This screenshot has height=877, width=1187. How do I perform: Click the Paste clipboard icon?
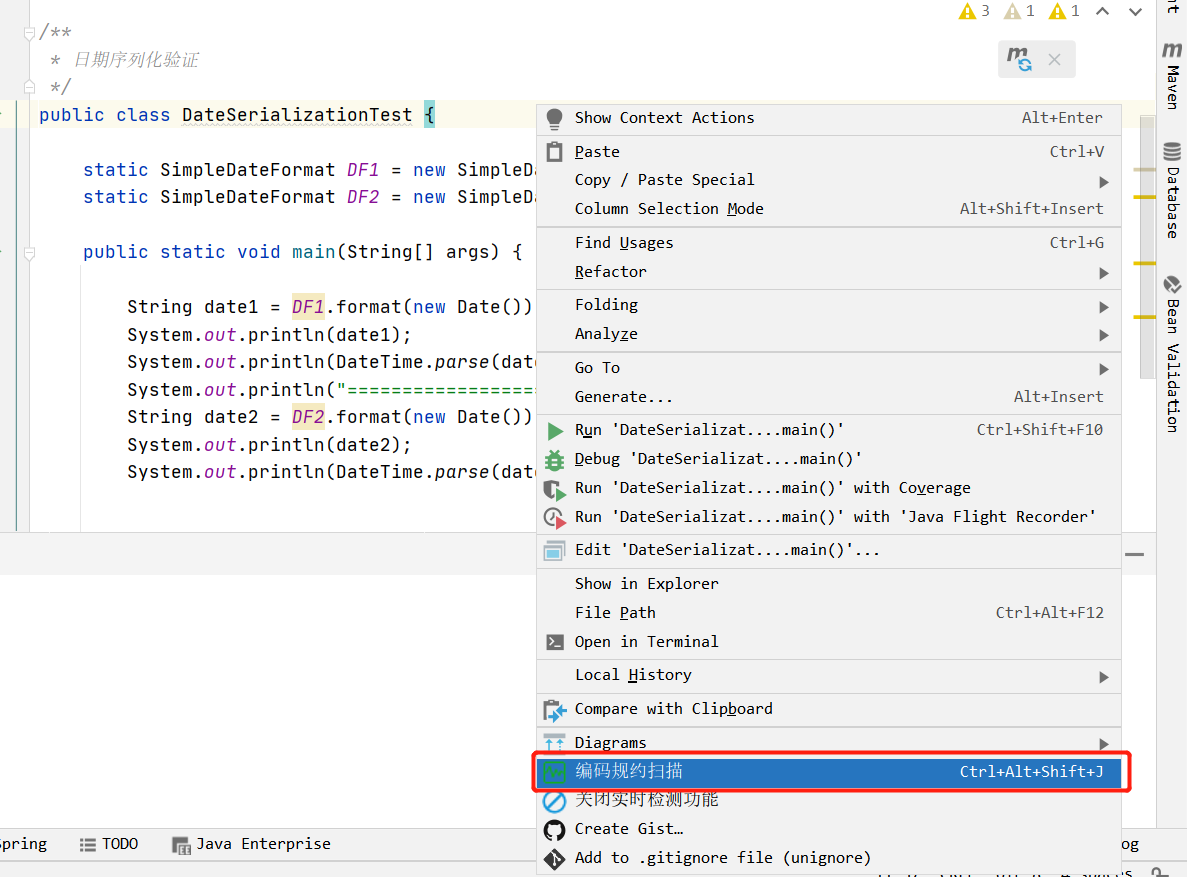[x=554, y=151]
